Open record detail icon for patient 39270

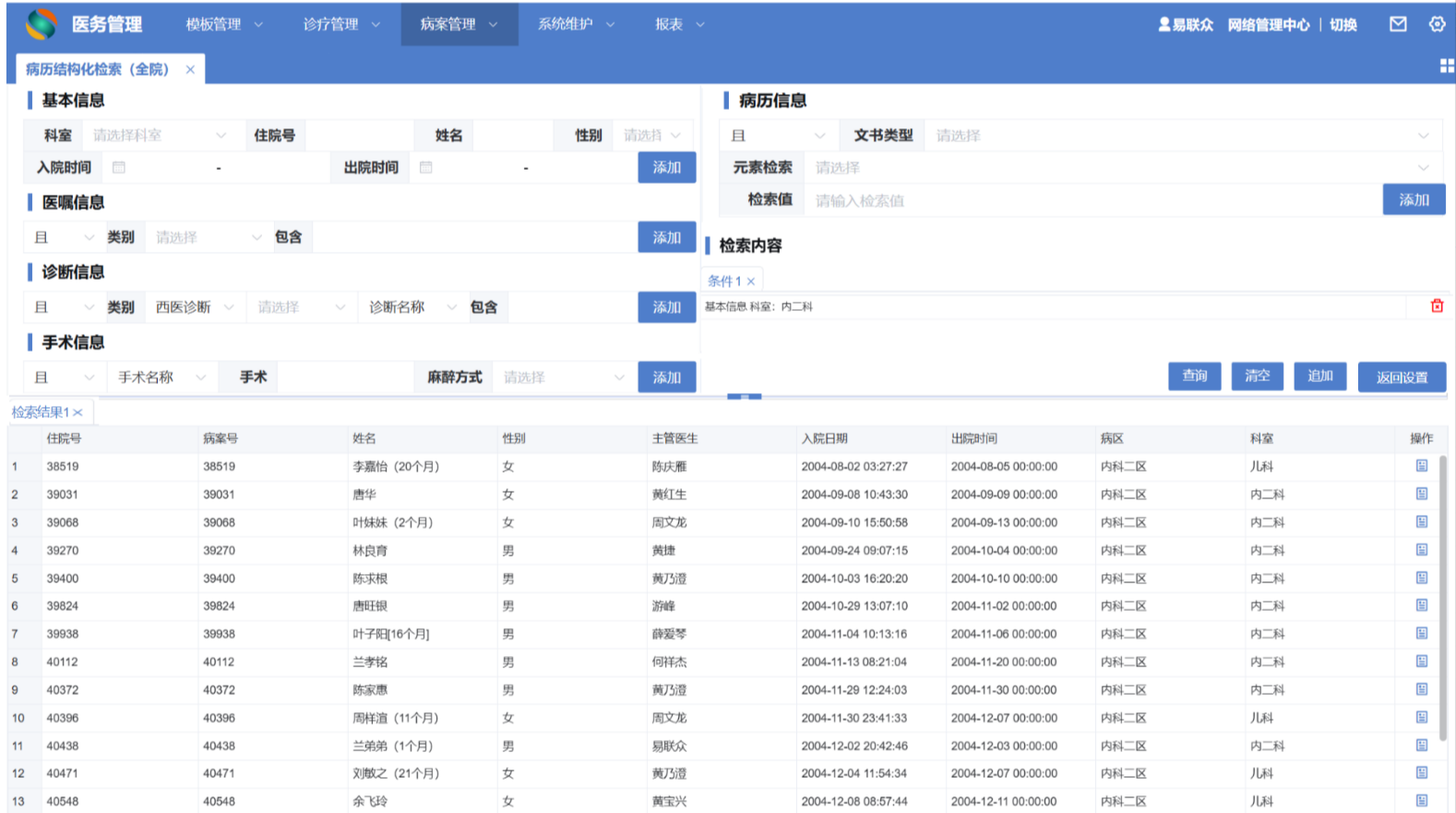coord(1421,550)
